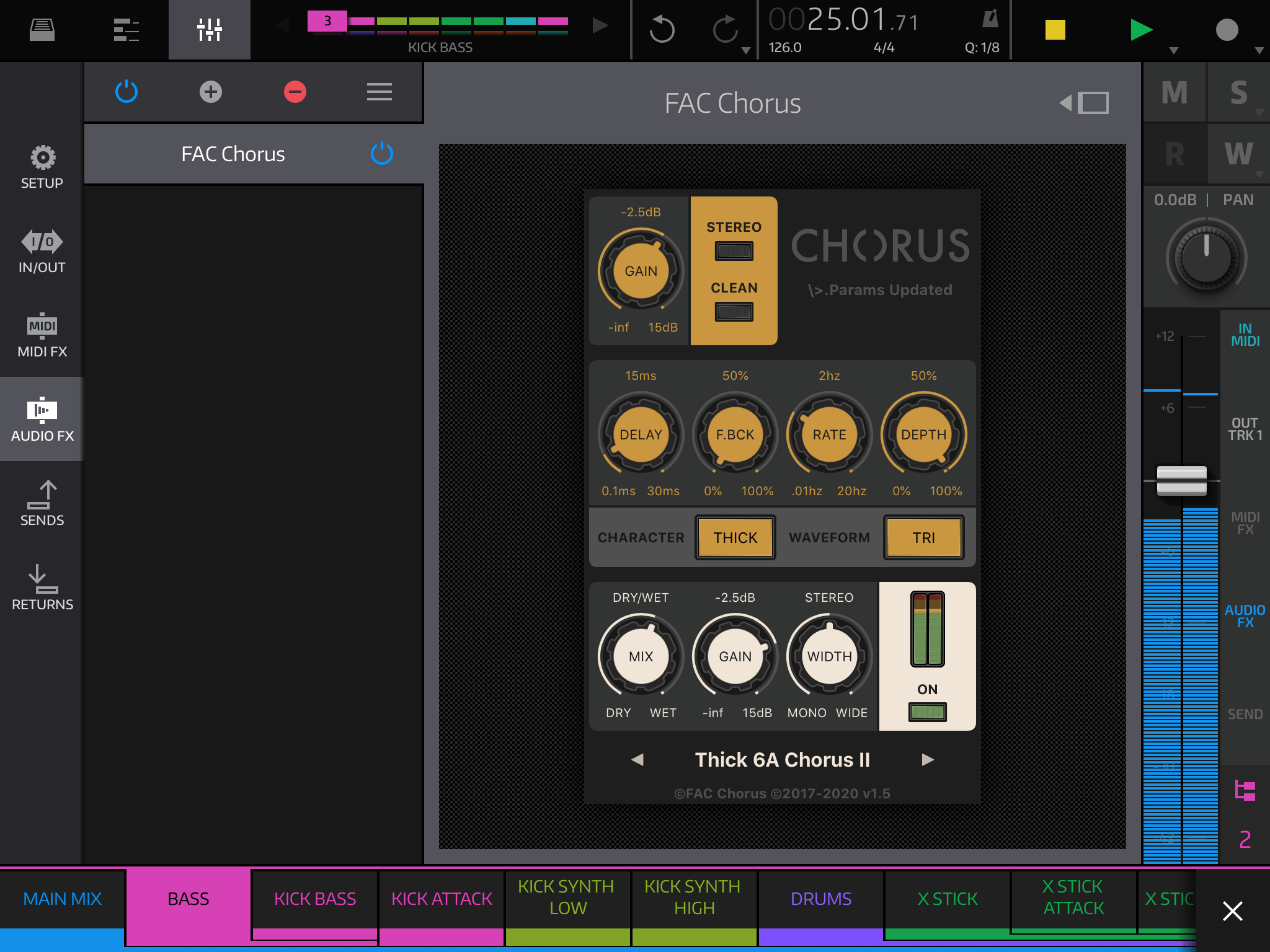The height and width of the screenshot is (952, 1270).
Task: Open the solo options dropdown arrow
Action: coord(1259,113)
